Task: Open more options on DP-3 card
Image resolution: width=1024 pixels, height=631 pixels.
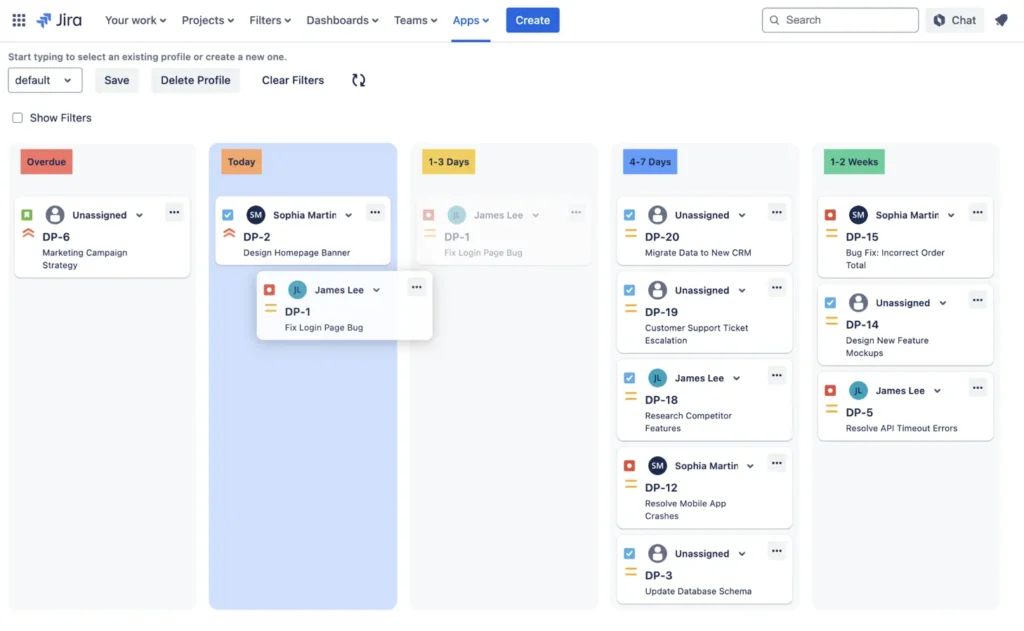Action: (x=776, y=551)
